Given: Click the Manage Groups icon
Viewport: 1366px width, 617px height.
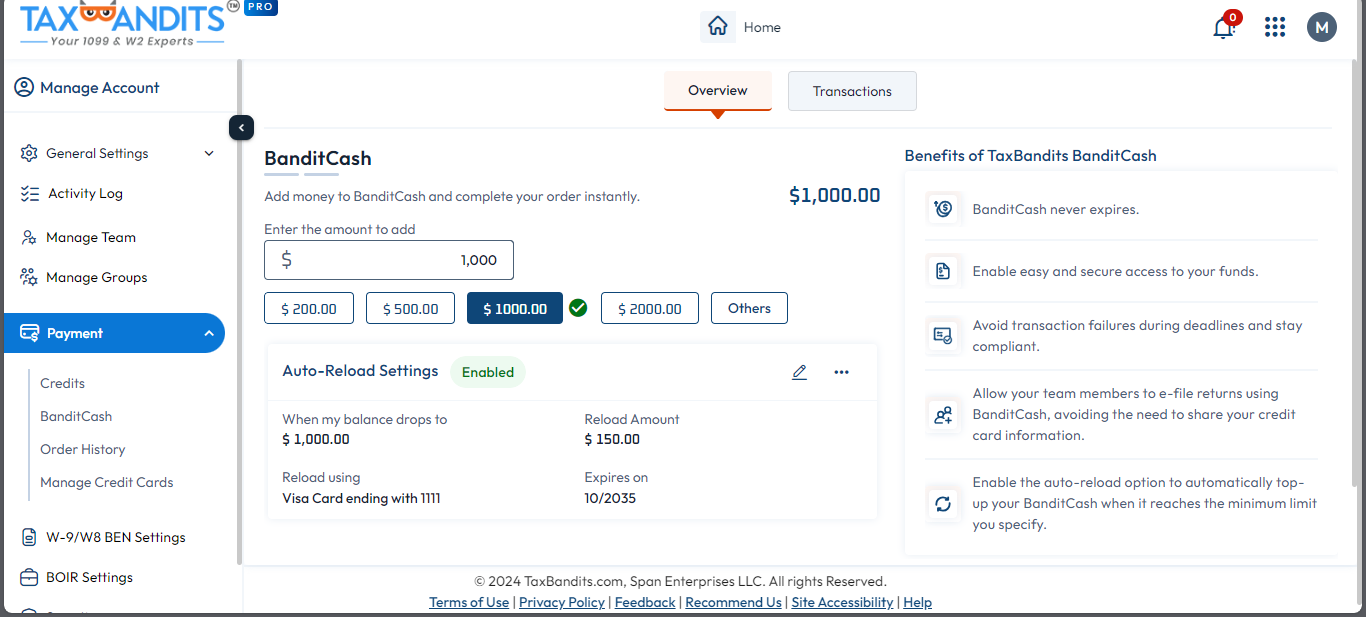Looking at the screenshot, I should [30, 278].
